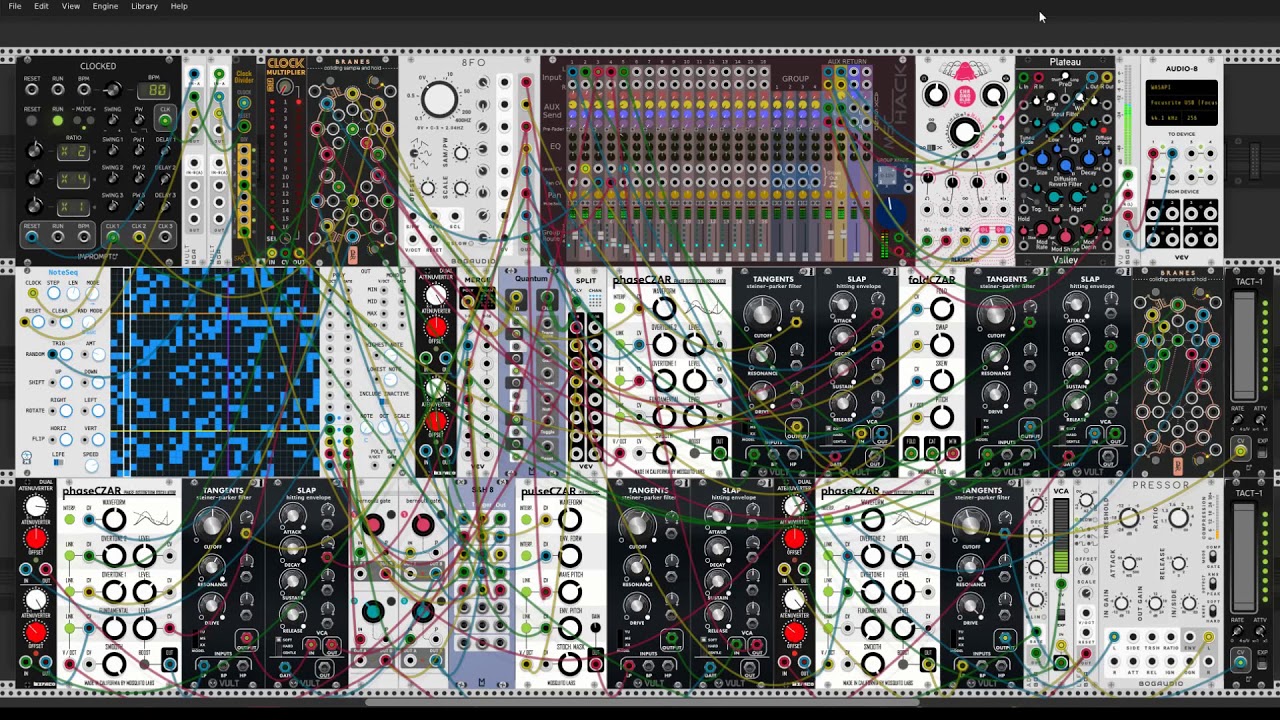The height and width of the screenshot is (720, 1280).
Task: Open the Help menu
Action: tap(179, 6)
